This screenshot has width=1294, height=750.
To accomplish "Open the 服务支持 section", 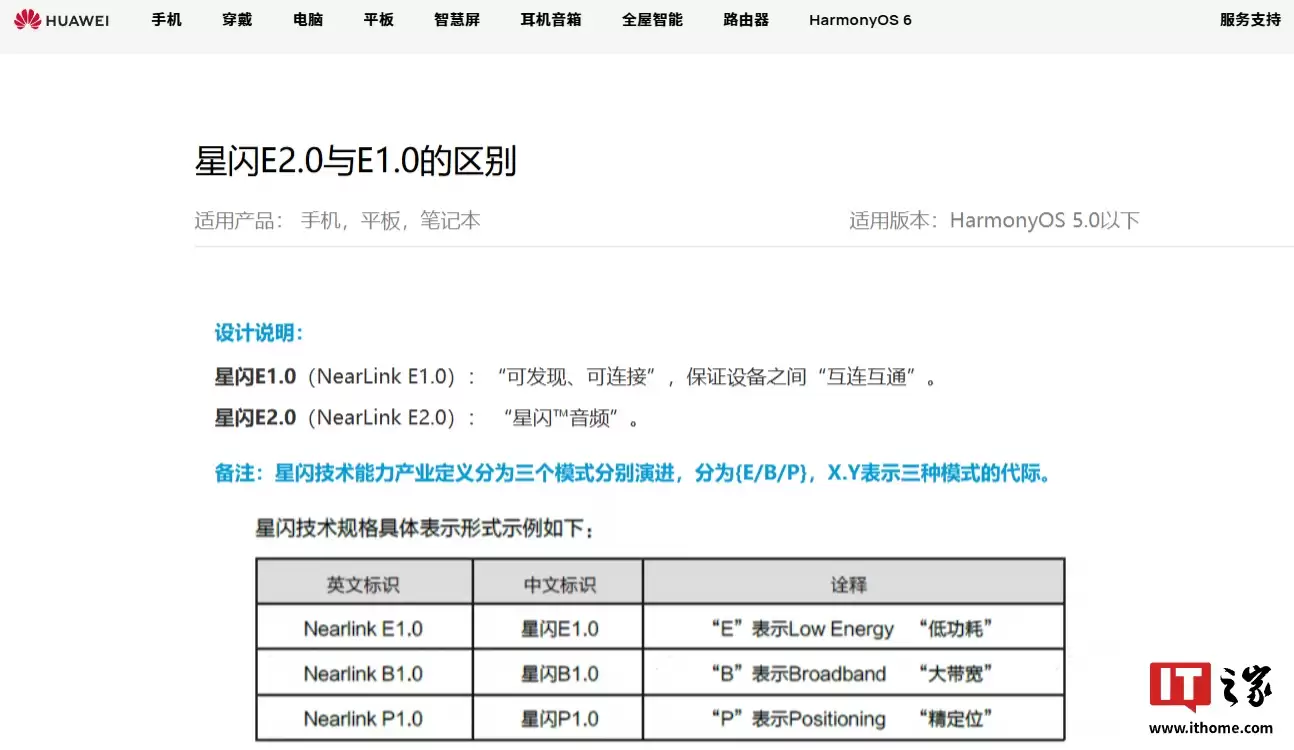I will 1249,19.
